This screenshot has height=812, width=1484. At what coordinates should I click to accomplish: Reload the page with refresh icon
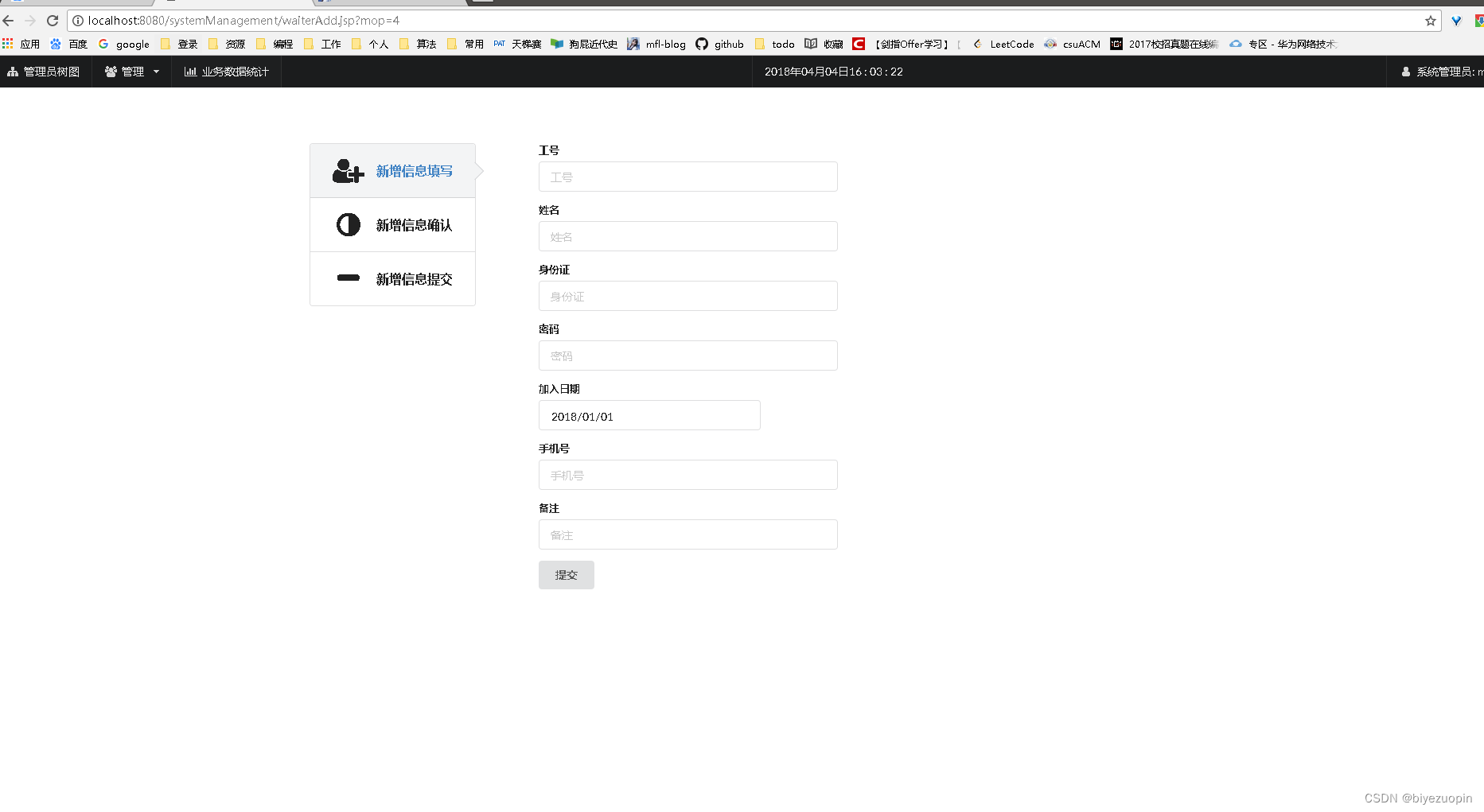click(53, 21)
